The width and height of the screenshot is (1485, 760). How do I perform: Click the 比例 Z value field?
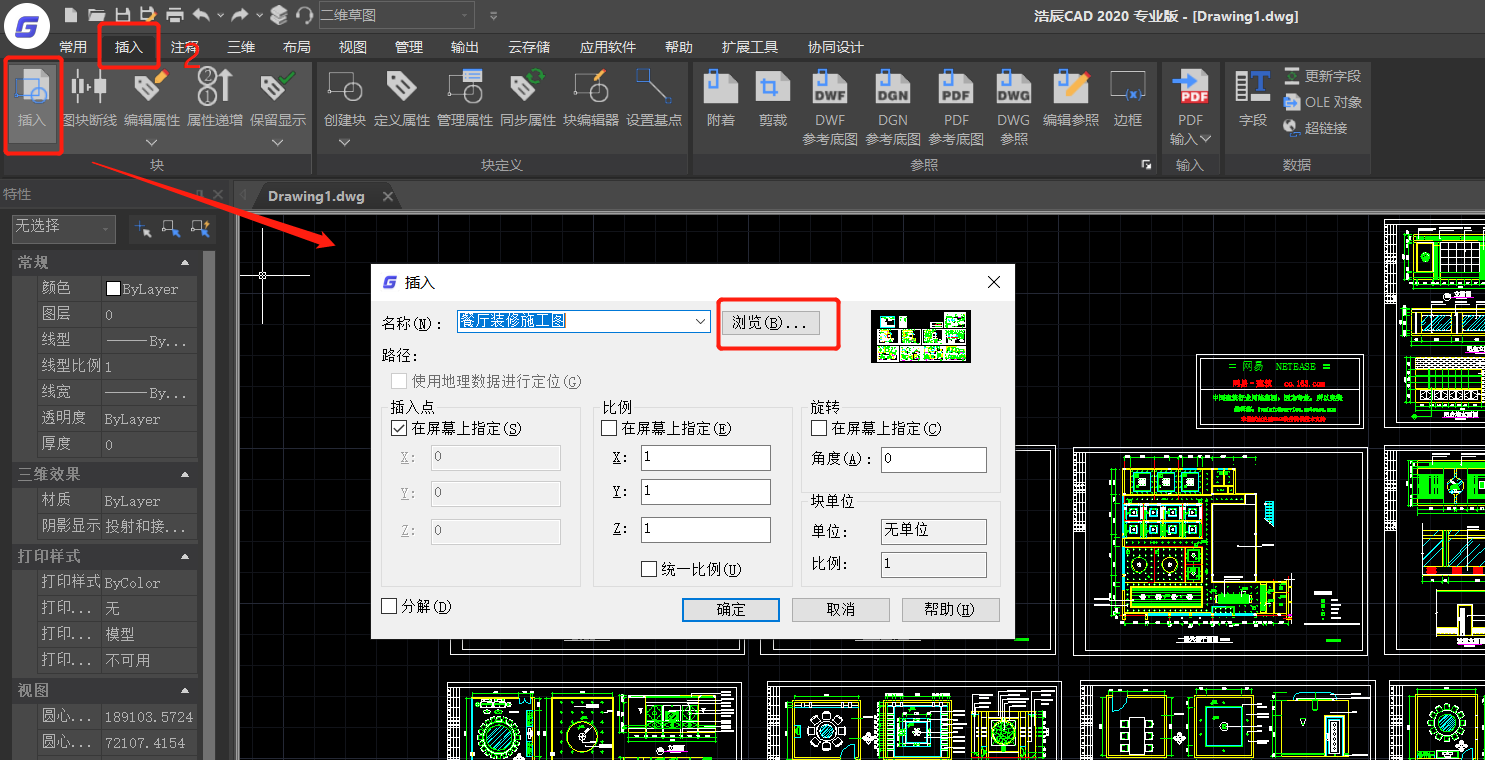tap(706, 530)
